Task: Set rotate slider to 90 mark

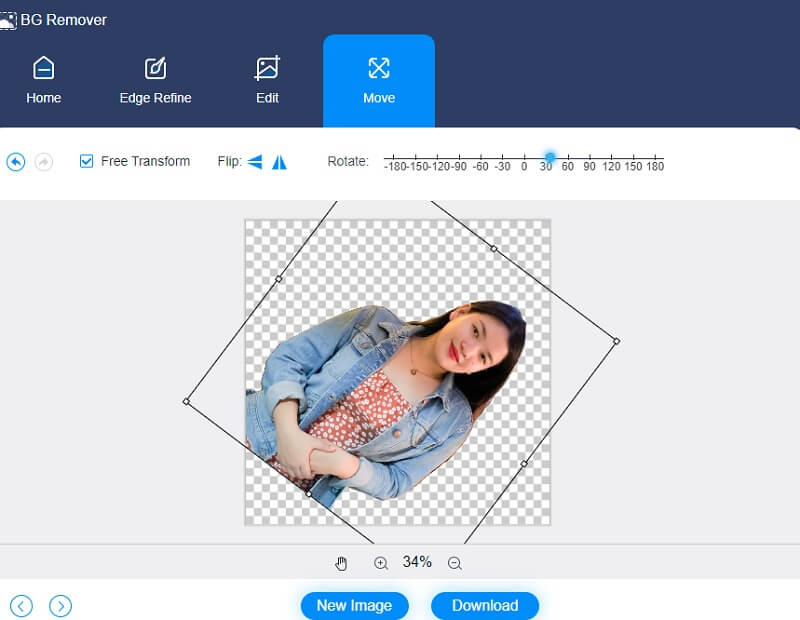Action: 589,158
